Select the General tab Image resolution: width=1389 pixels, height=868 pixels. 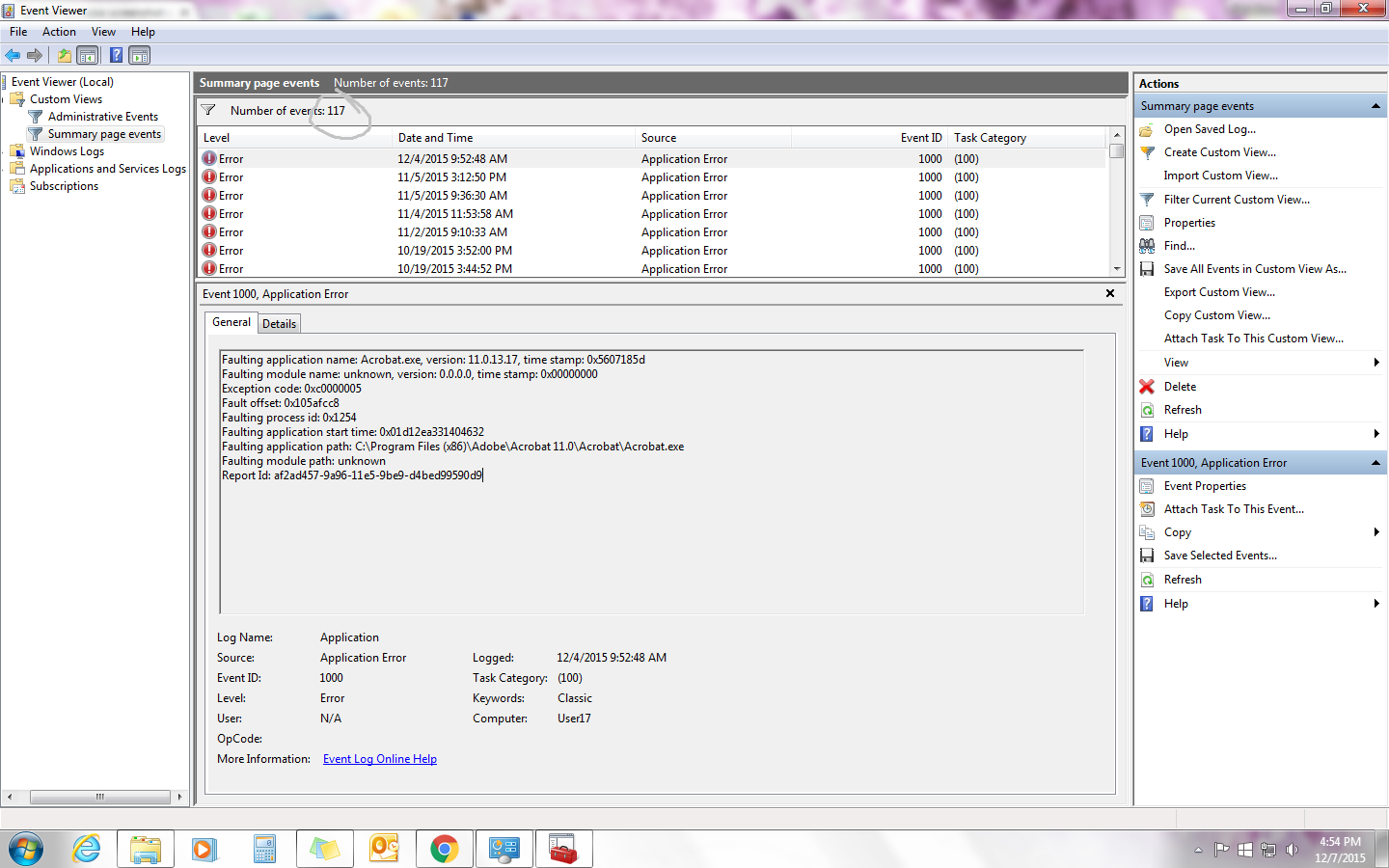point(231,322)
